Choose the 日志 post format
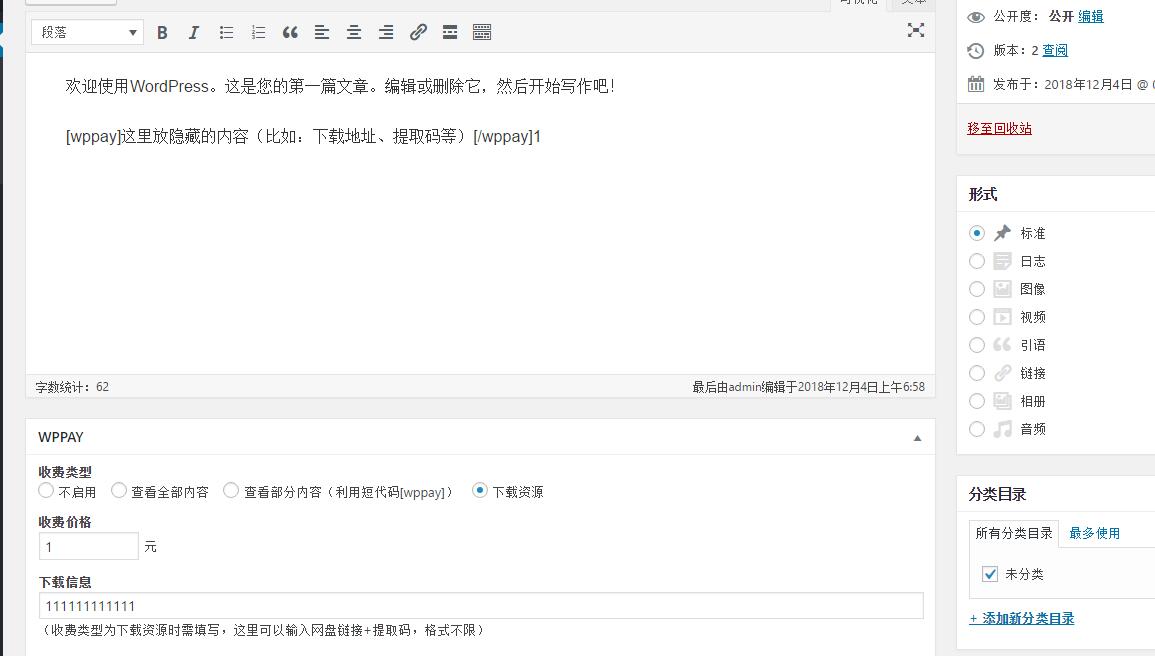Viewport: 1155px width, 656px height. coord(977,261)
